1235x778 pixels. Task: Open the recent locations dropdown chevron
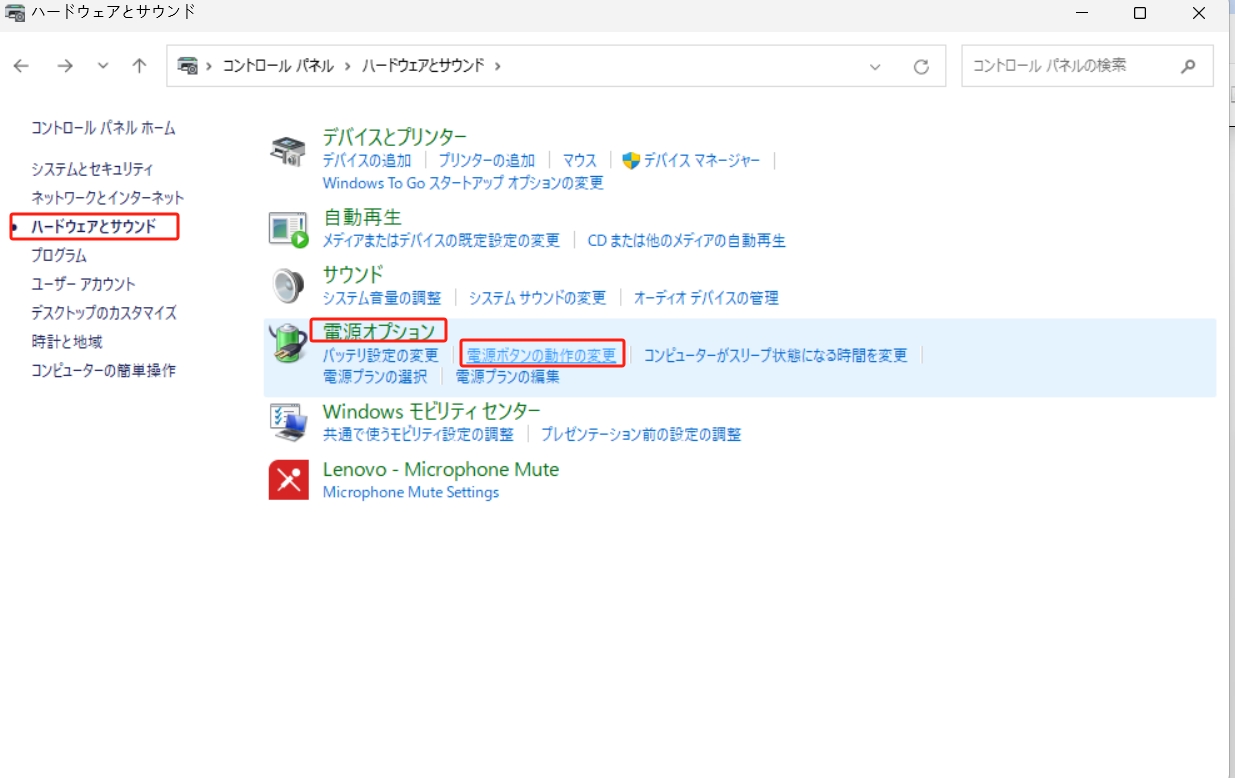[x=103, y=66]
